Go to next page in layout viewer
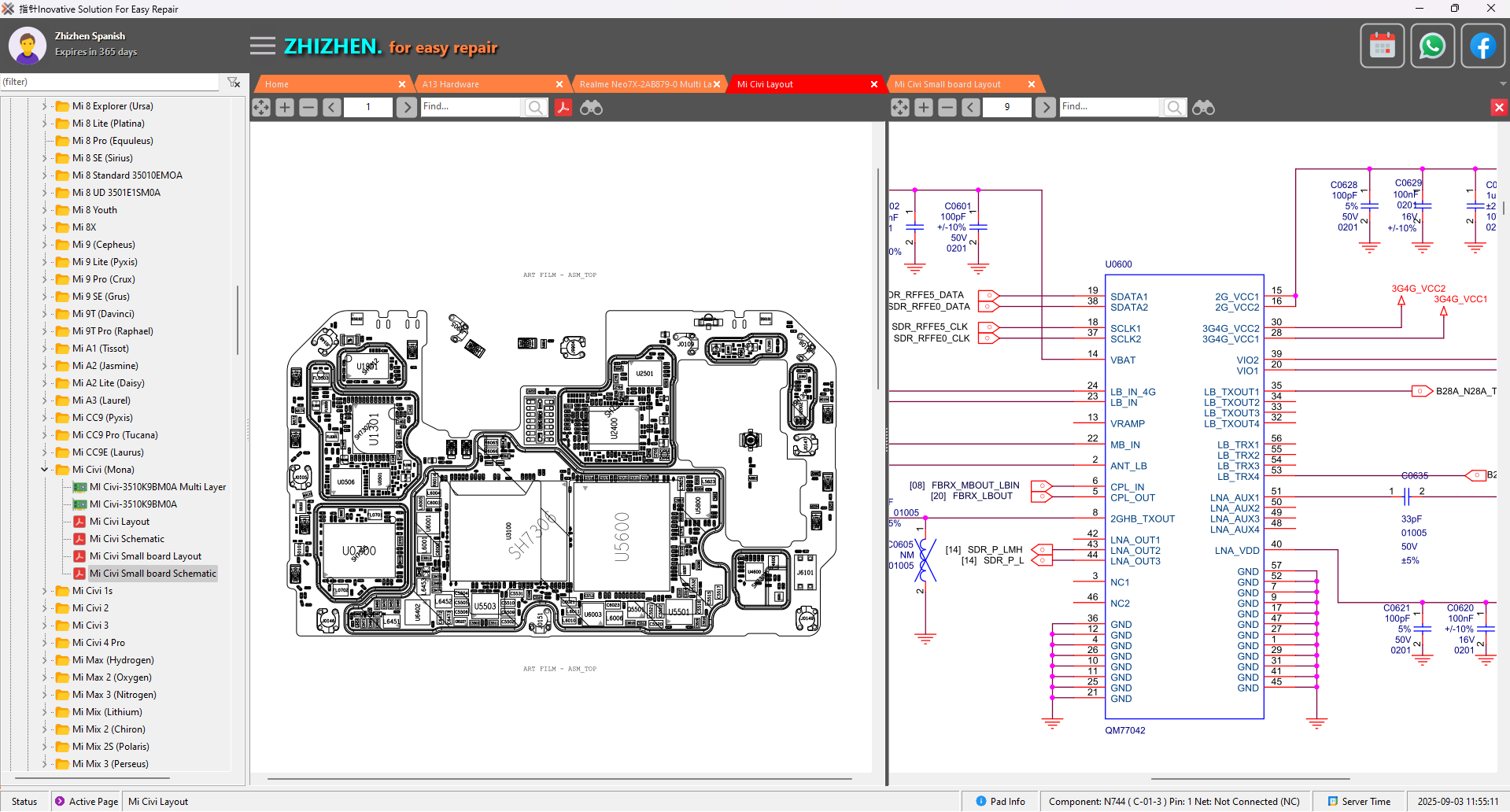The image size is (1510, 812). [406, 107]
